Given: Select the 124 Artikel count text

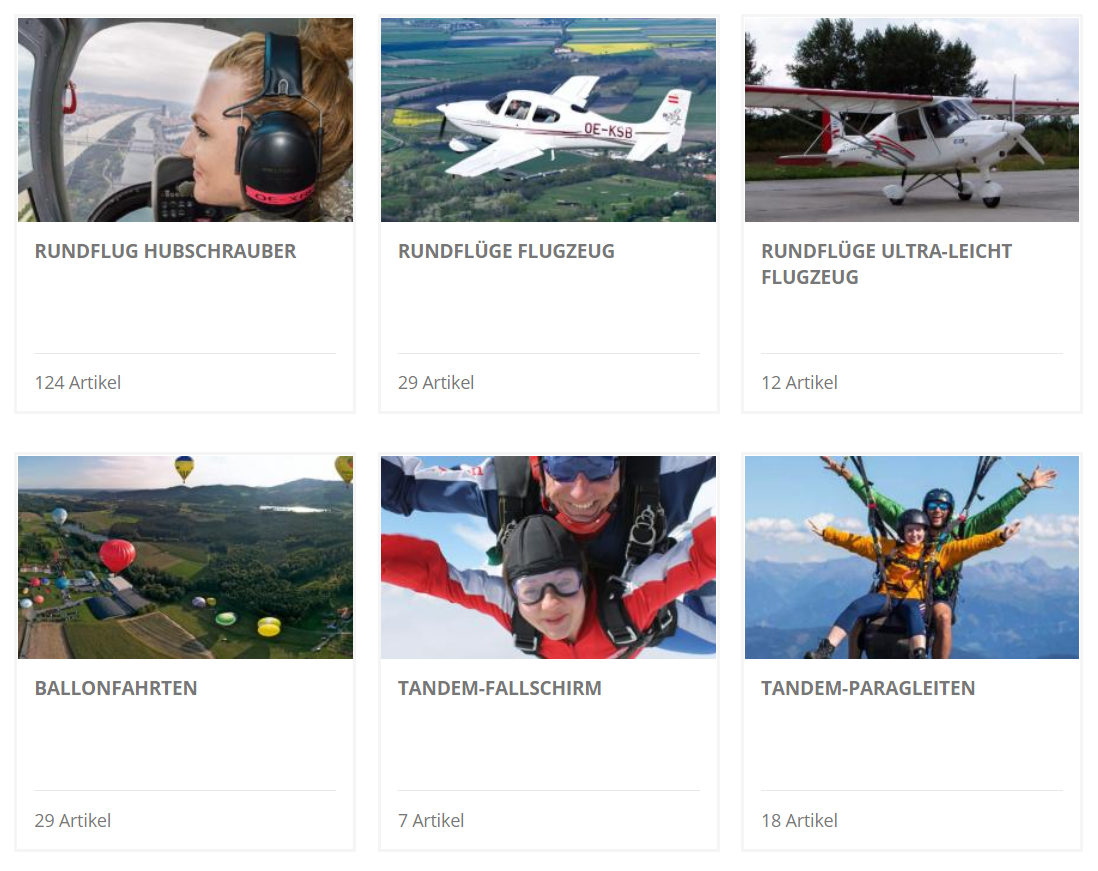Looking at the screenshot, I should click(x=78, y=382).
